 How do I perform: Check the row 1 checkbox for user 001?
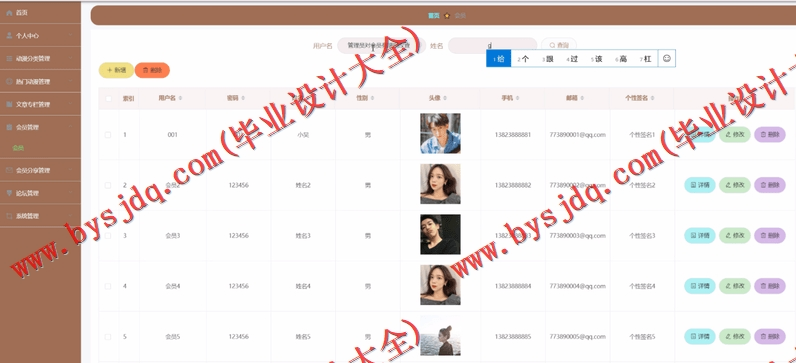pyautogui.click(x=108, y=135)
